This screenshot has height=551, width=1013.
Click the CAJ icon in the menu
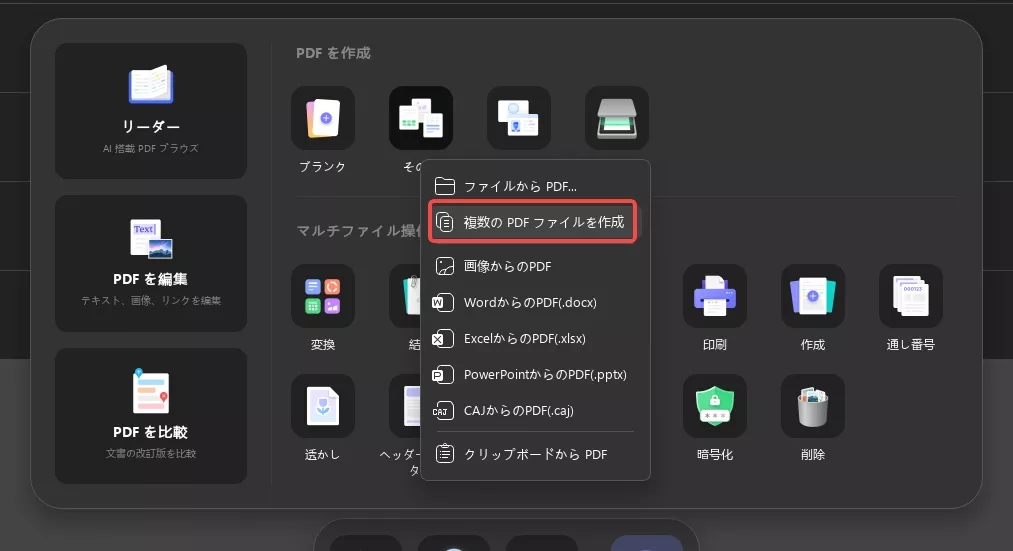(x=443, y=411)
